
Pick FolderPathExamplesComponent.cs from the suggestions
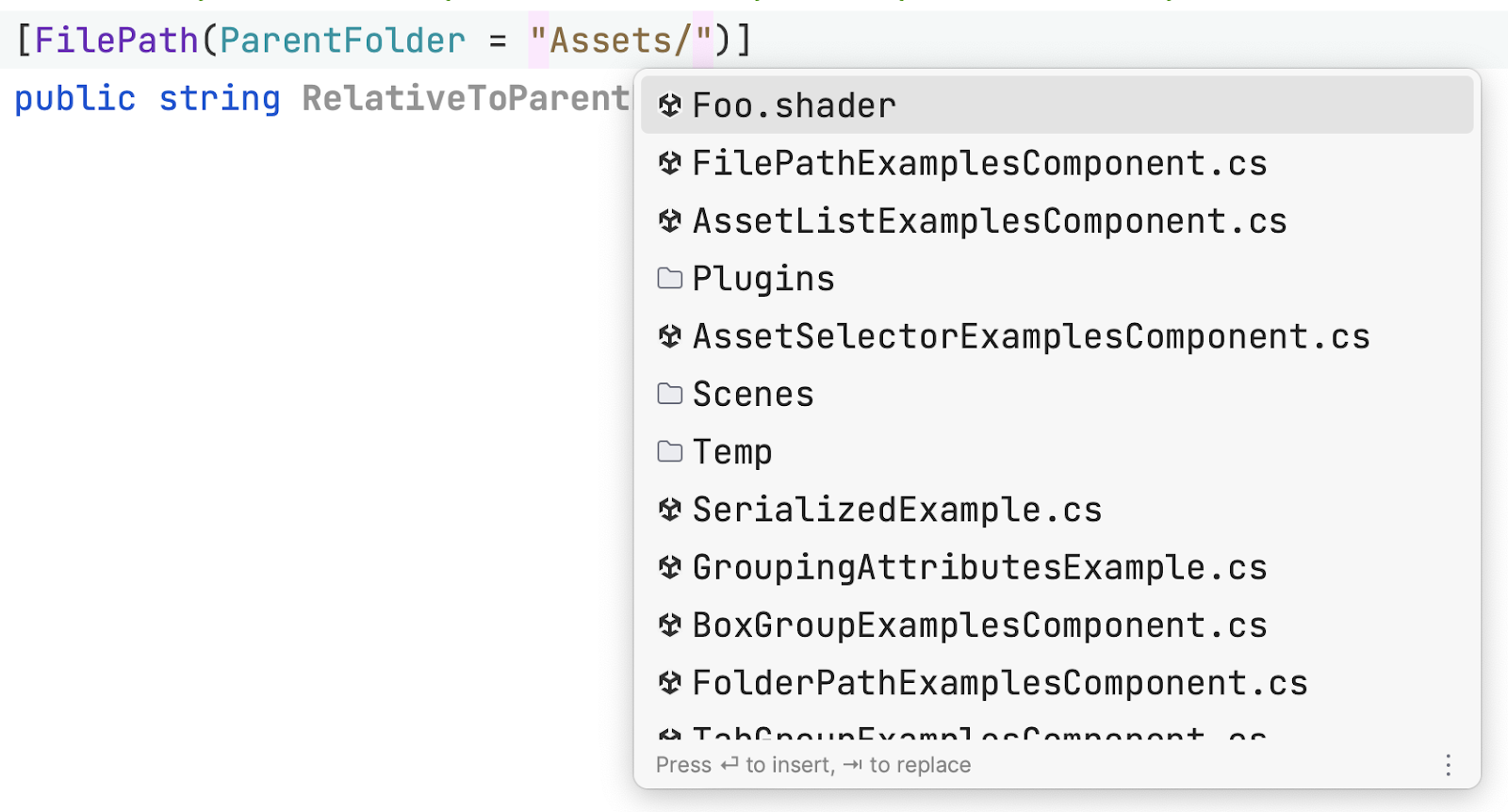pos(1000,683)
